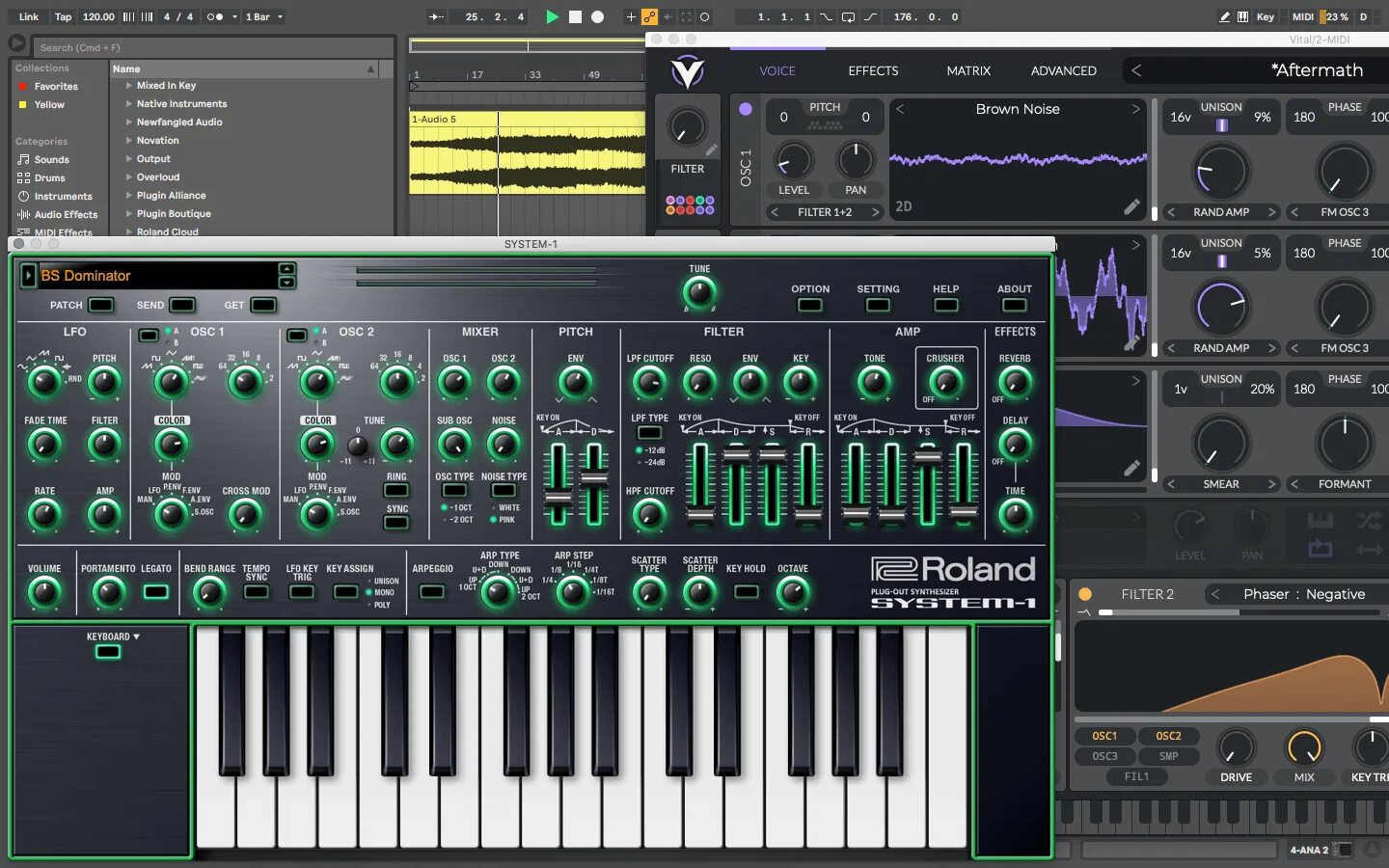Click the OPTION button on SYSTEM-1

(809, 305)
